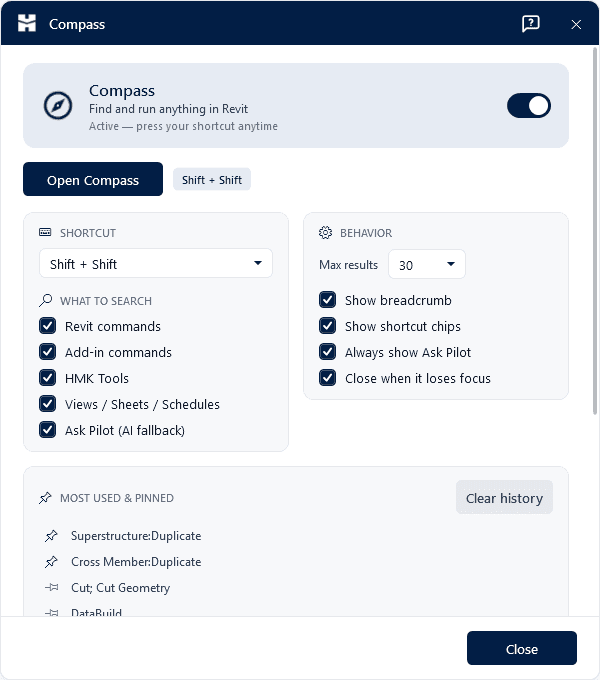Click the Shift + Shift shortcut chip
This screenshot has height=680, width=600.
tap(212, 179)
